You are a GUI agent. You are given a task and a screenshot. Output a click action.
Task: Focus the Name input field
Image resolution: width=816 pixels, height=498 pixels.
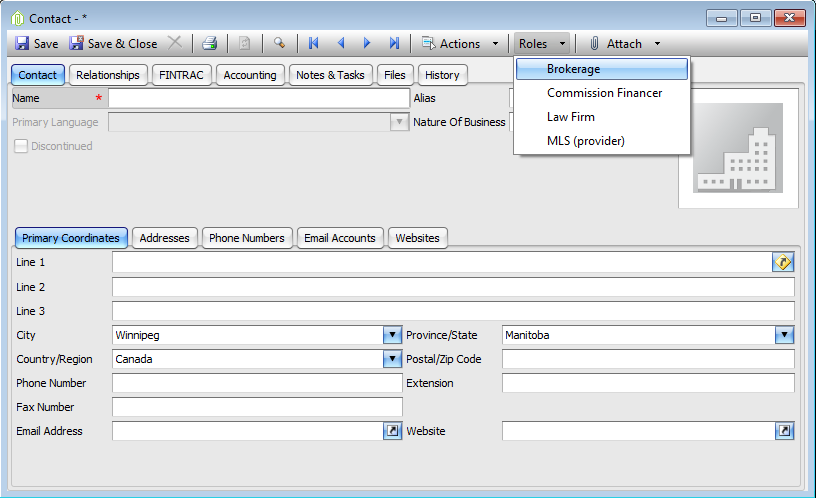[259, 98]
